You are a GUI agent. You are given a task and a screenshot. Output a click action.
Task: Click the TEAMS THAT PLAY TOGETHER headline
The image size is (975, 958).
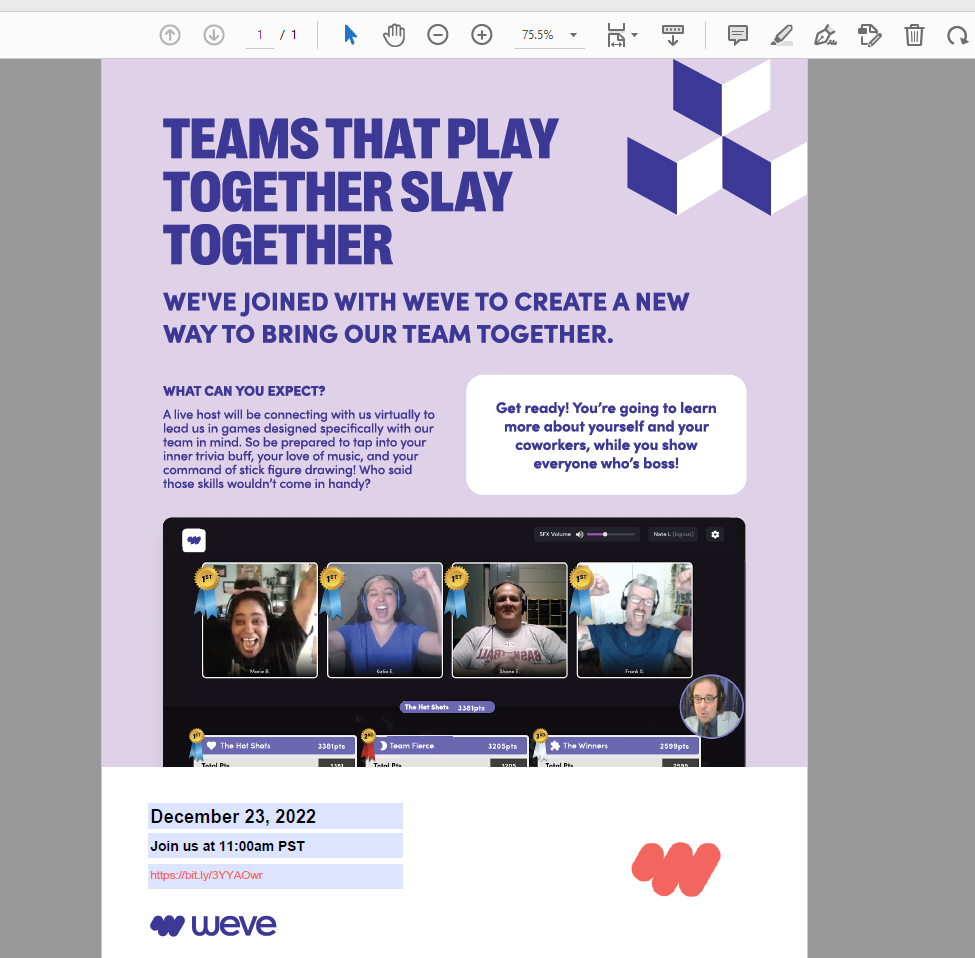click(361, 192)
